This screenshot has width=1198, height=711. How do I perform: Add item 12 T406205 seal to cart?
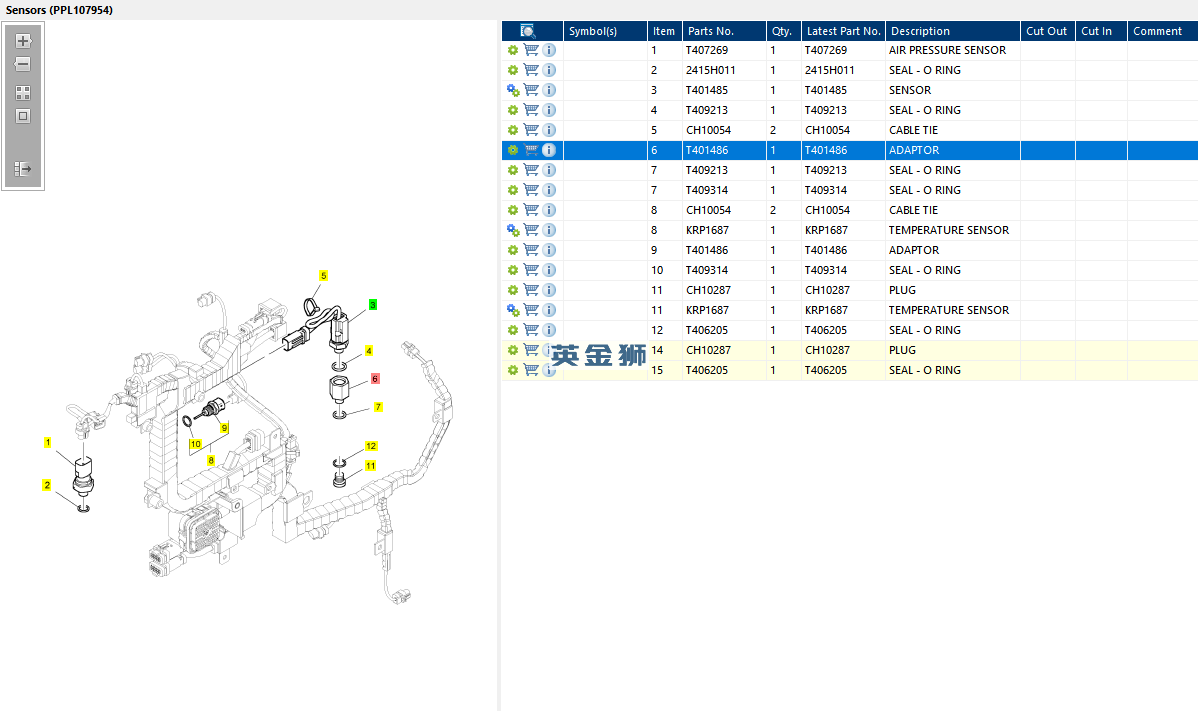click(x=531, y=330)
